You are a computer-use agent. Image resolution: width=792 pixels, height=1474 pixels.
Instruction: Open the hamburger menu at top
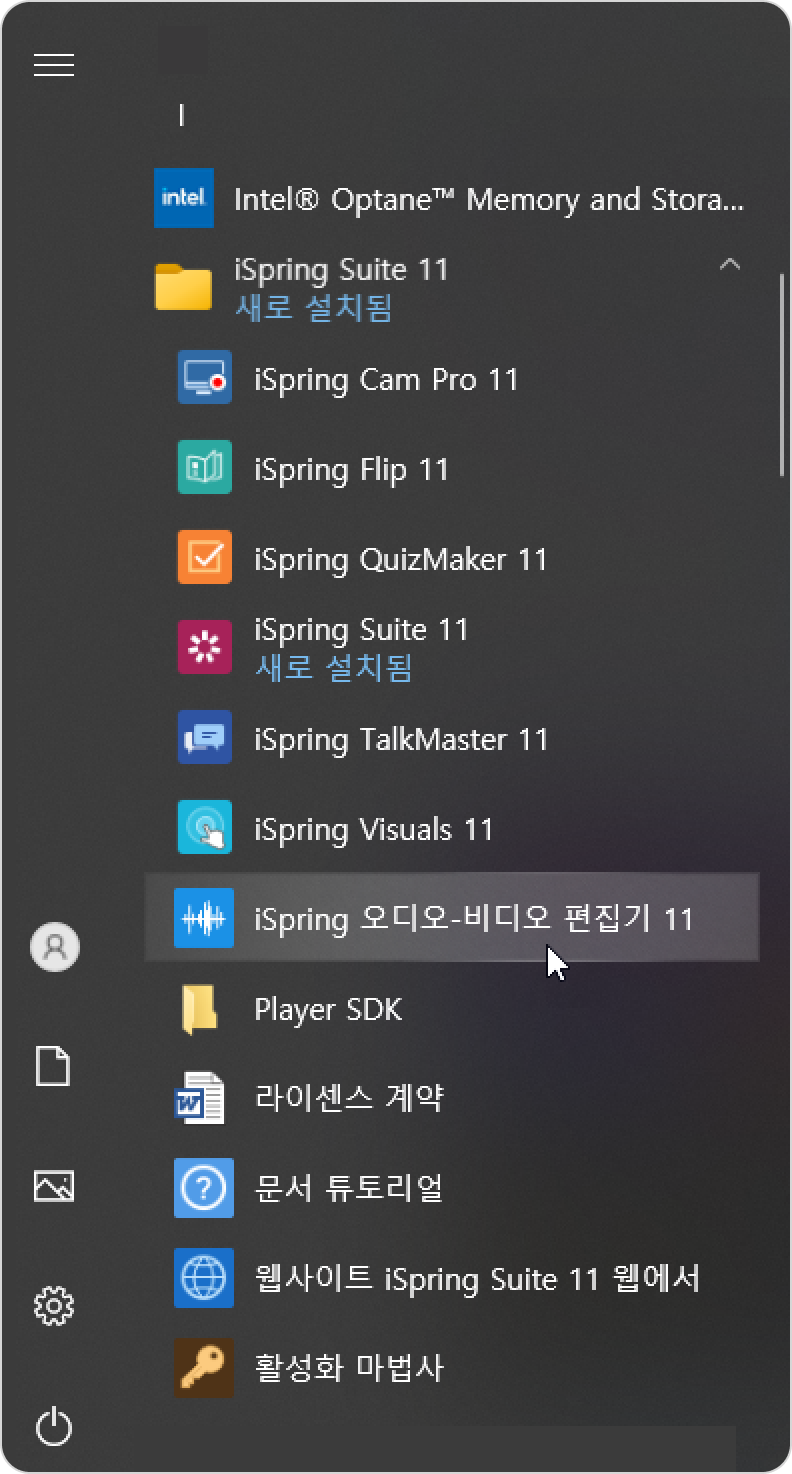[x=54, y=65]
